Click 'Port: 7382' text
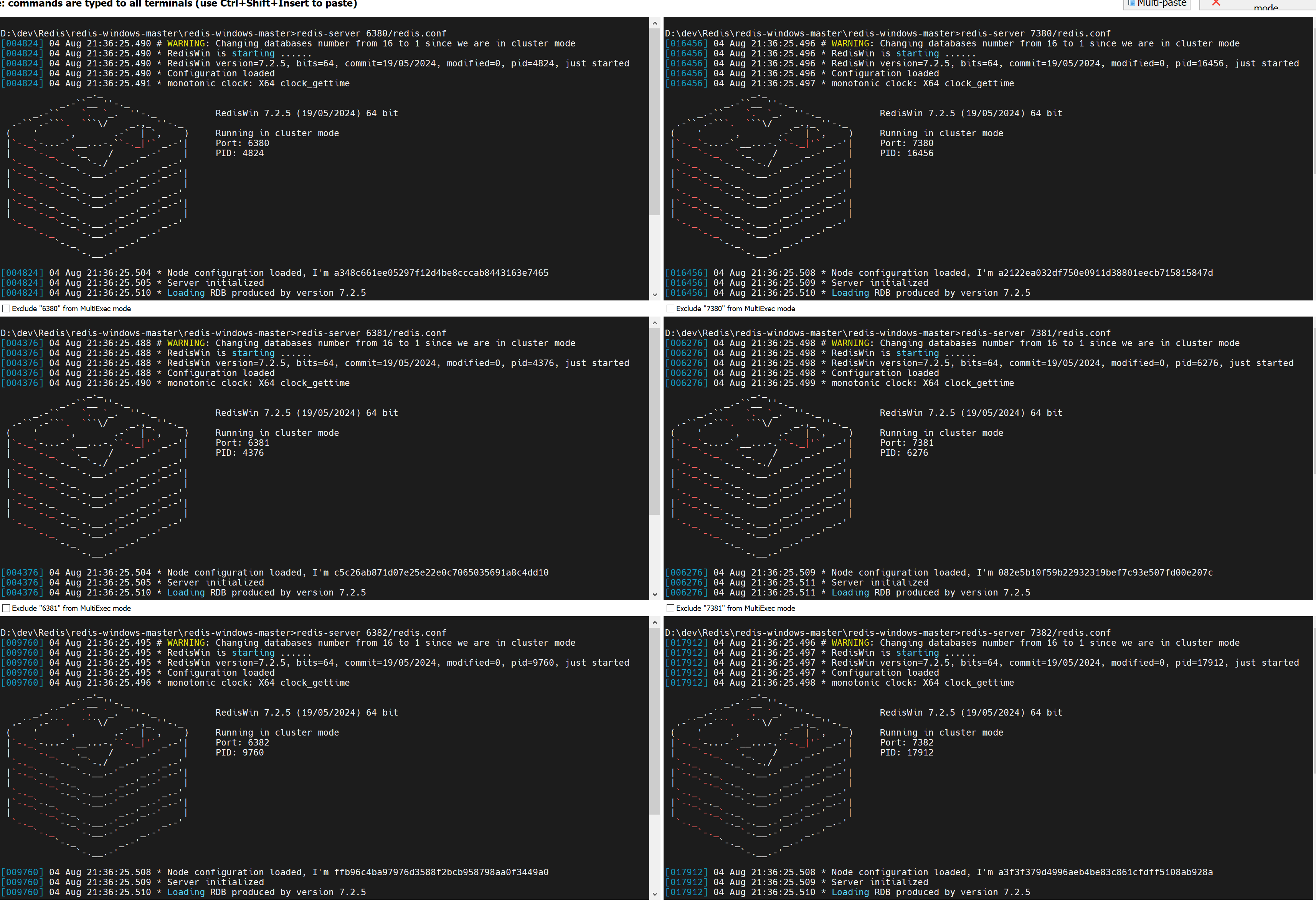Screen dimensions: 1316x904 (907, 742)
